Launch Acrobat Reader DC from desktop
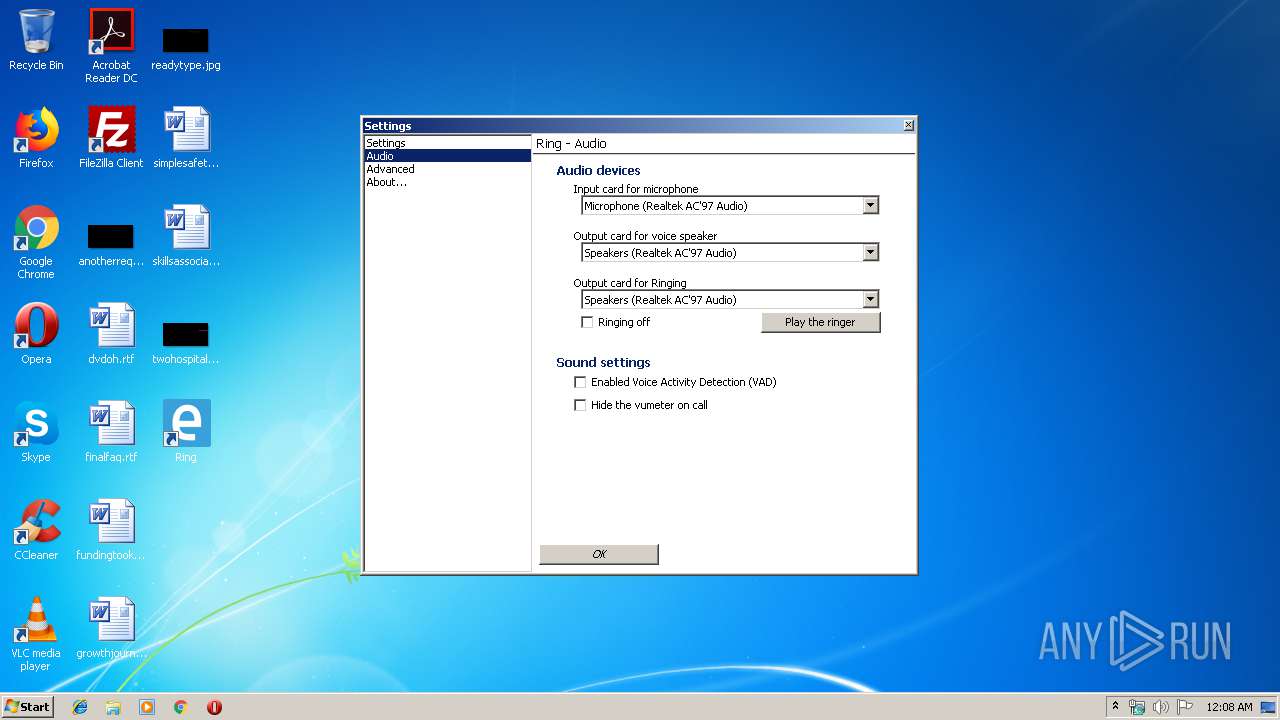This screenshot has width=1280, height=720. tap(111, 46)
